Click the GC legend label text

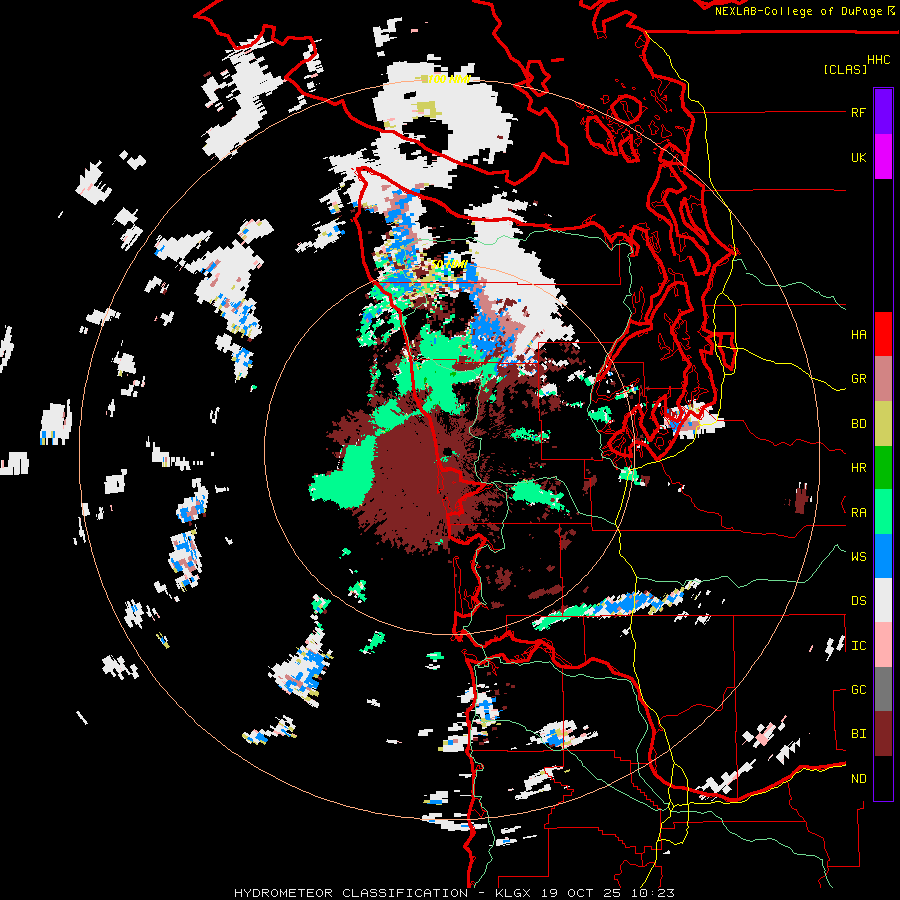(x=858, y=690)
